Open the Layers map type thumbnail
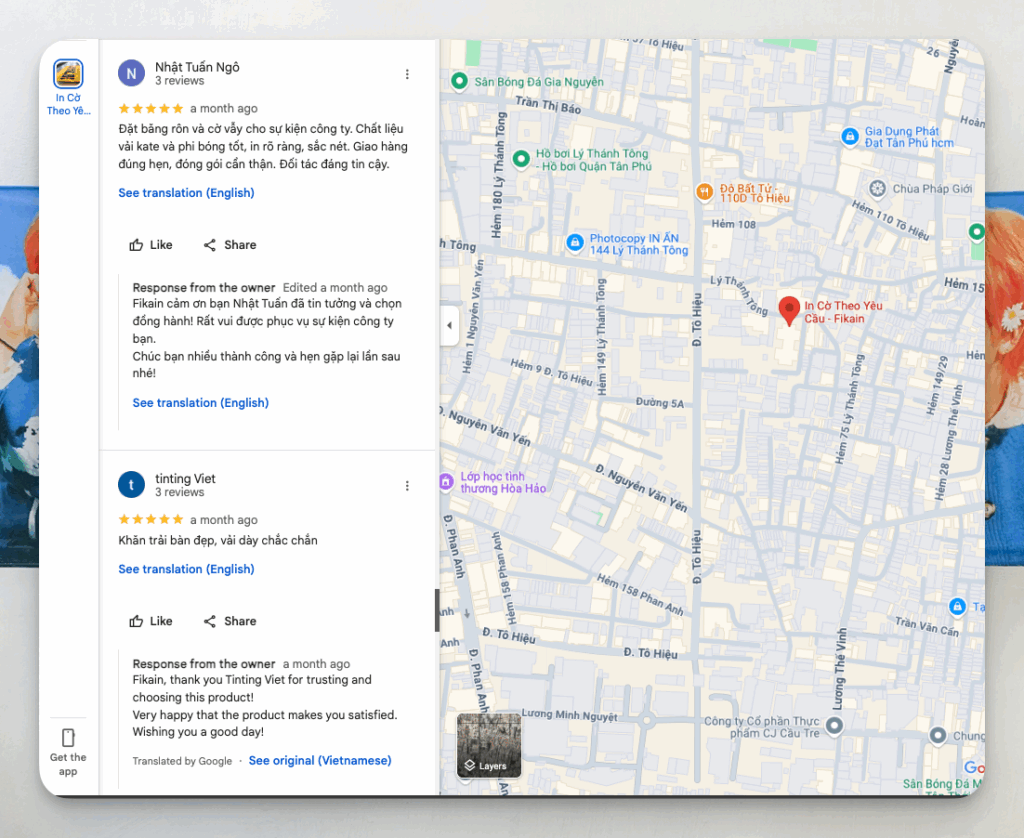Viewport: 1024px width, 838px height. coord(489,745)
